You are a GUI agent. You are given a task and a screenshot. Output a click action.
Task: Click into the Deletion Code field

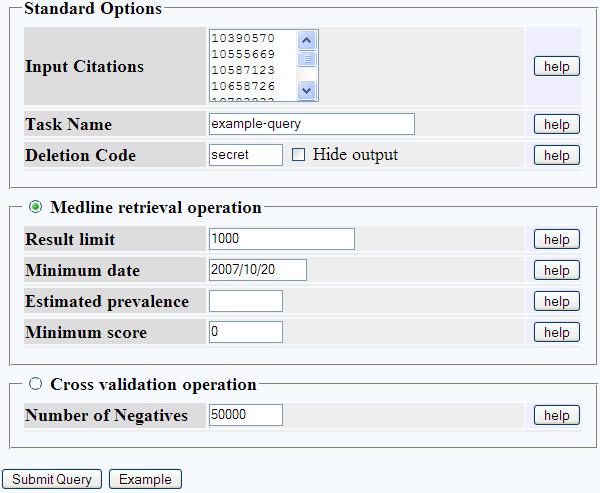pyautogui.click(x=245, y=155)
